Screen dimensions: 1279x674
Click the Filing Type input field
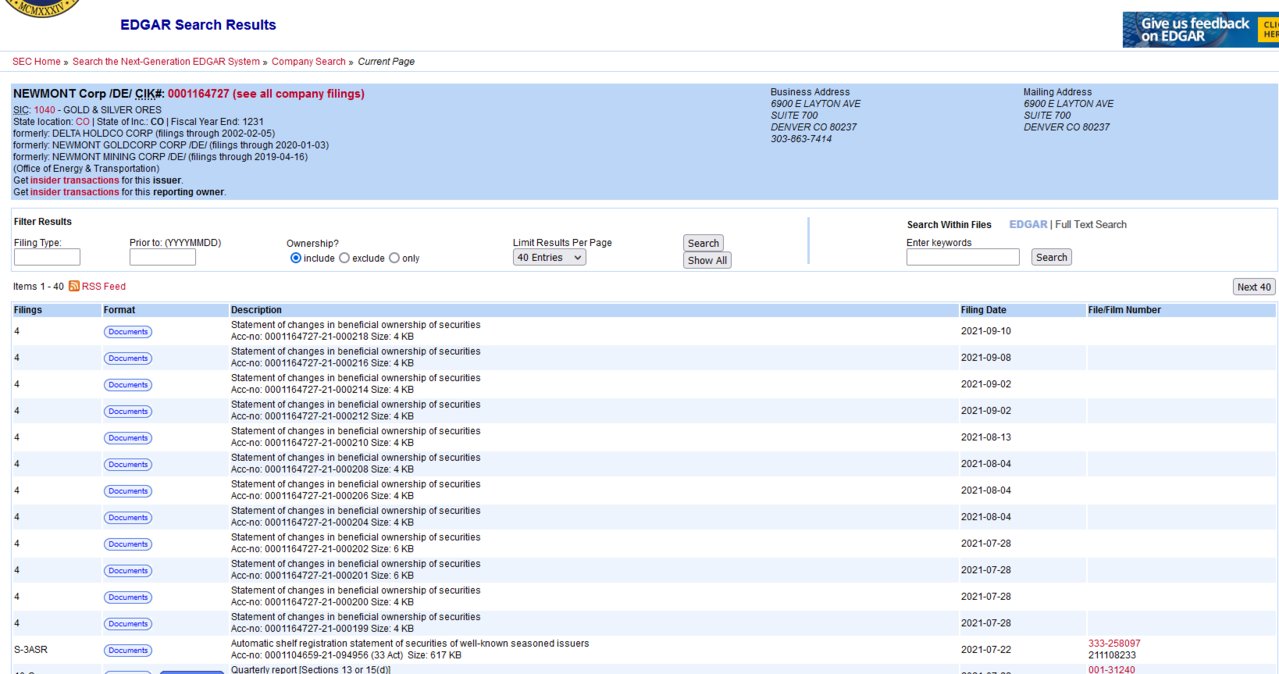click(x=47, y=258)
